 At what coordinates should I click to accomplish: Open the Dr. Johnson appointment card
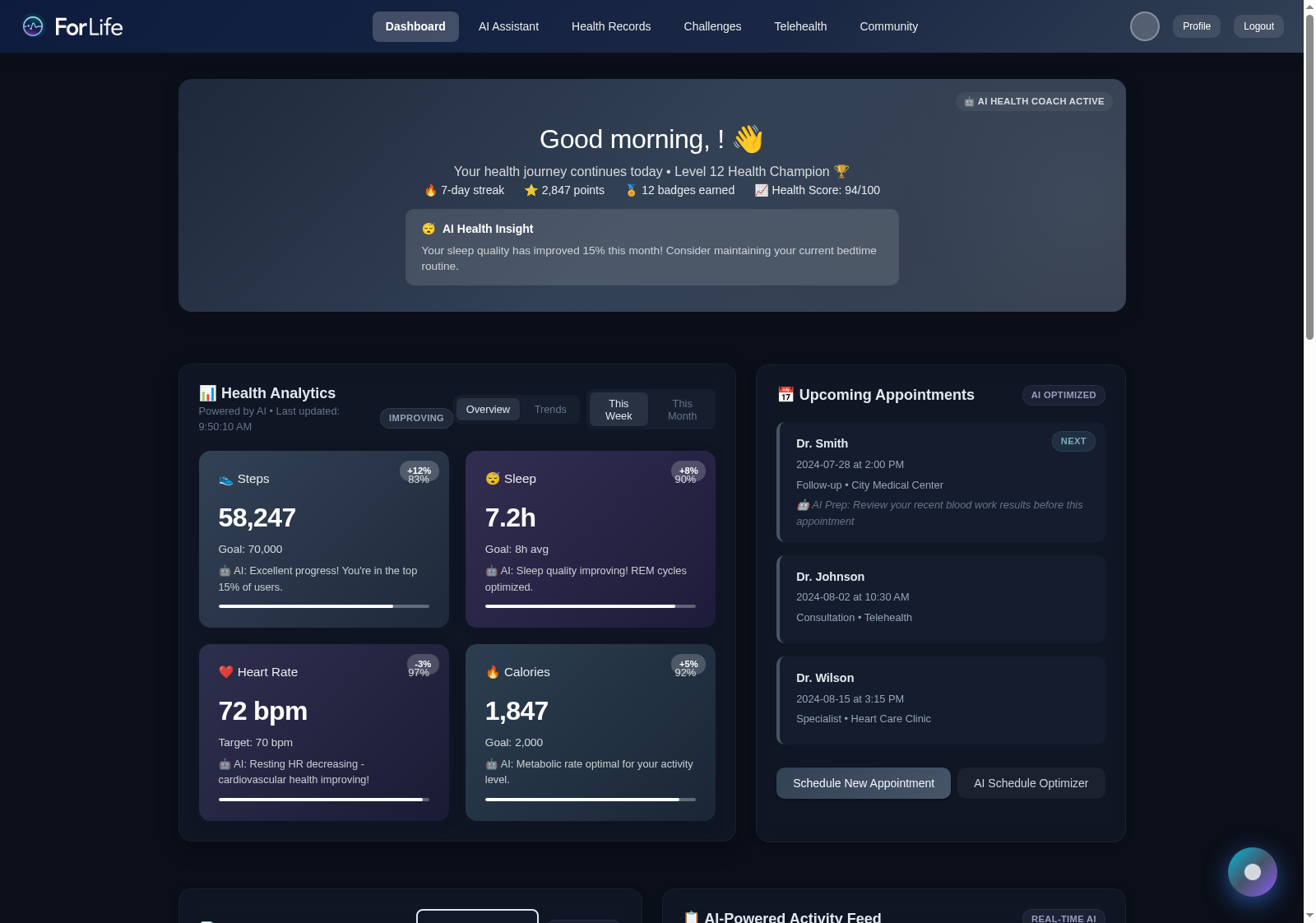tap(941, 599)
